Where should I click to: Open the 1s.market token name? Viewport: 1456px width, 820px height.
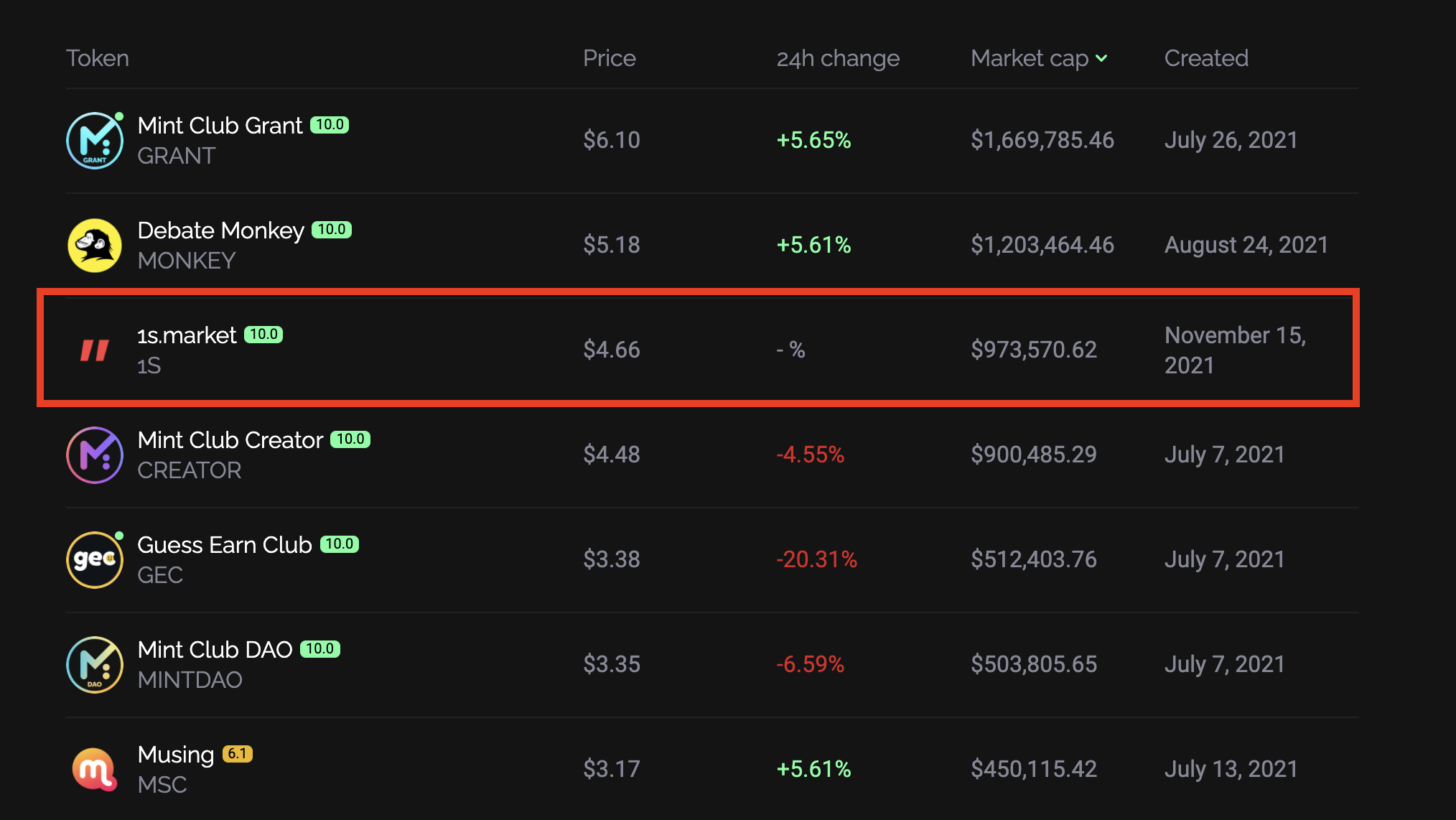point(187,335)
